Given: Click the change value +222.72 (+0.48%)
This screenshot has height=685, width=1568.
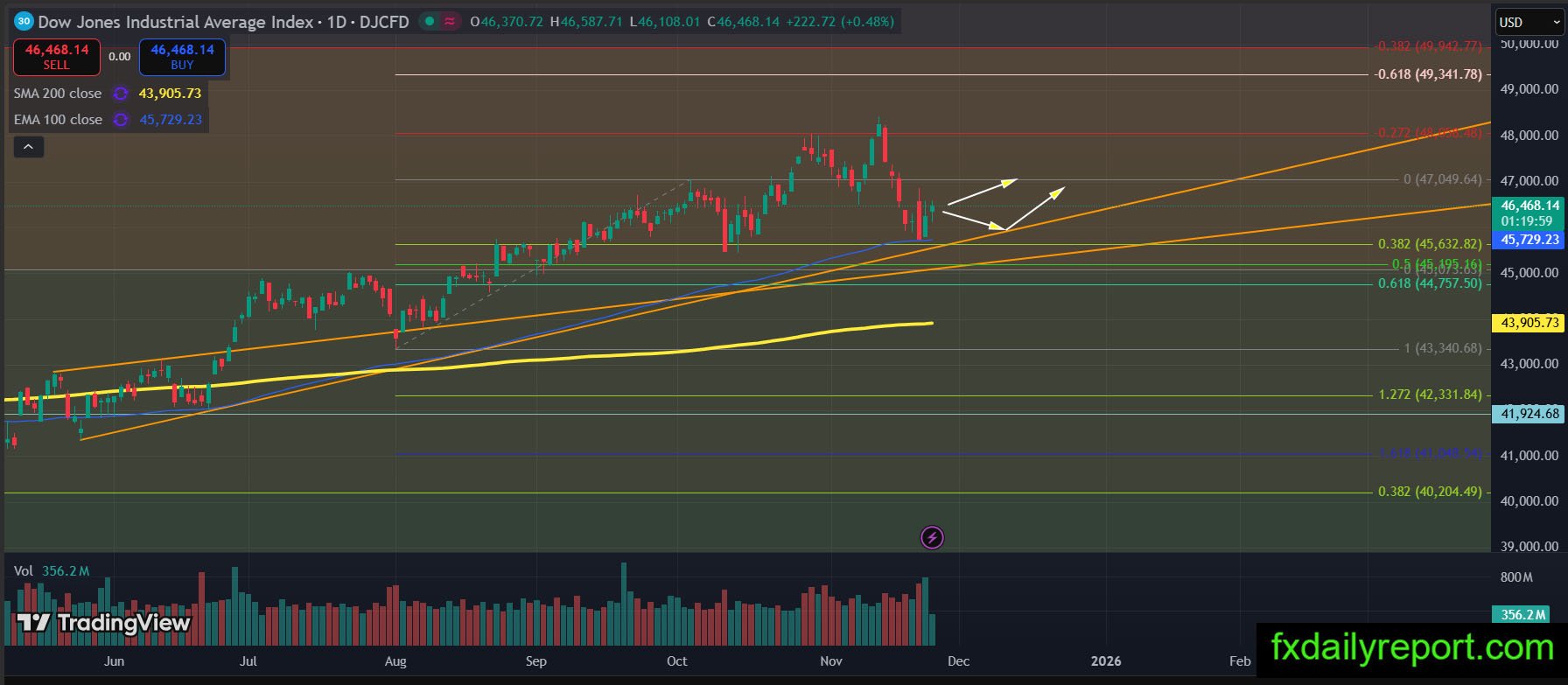Looking at the screenshot, I should [x=839, y=22].
